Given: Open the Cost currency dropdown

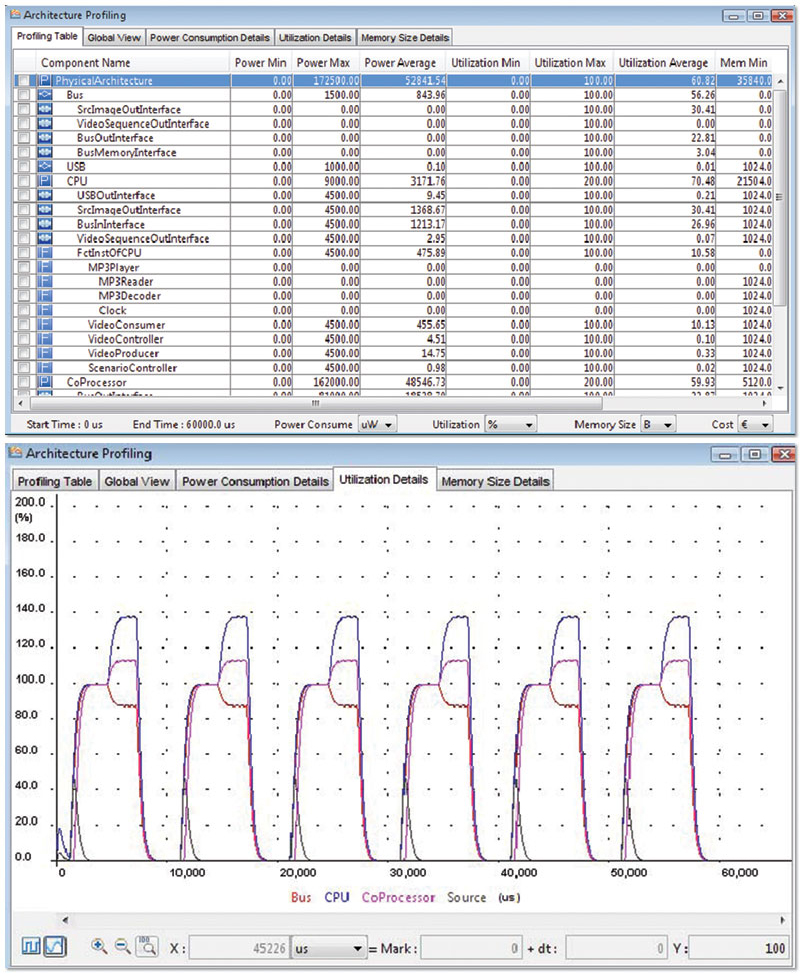Looking at the screenshot, I should click(x=755, y=425).
